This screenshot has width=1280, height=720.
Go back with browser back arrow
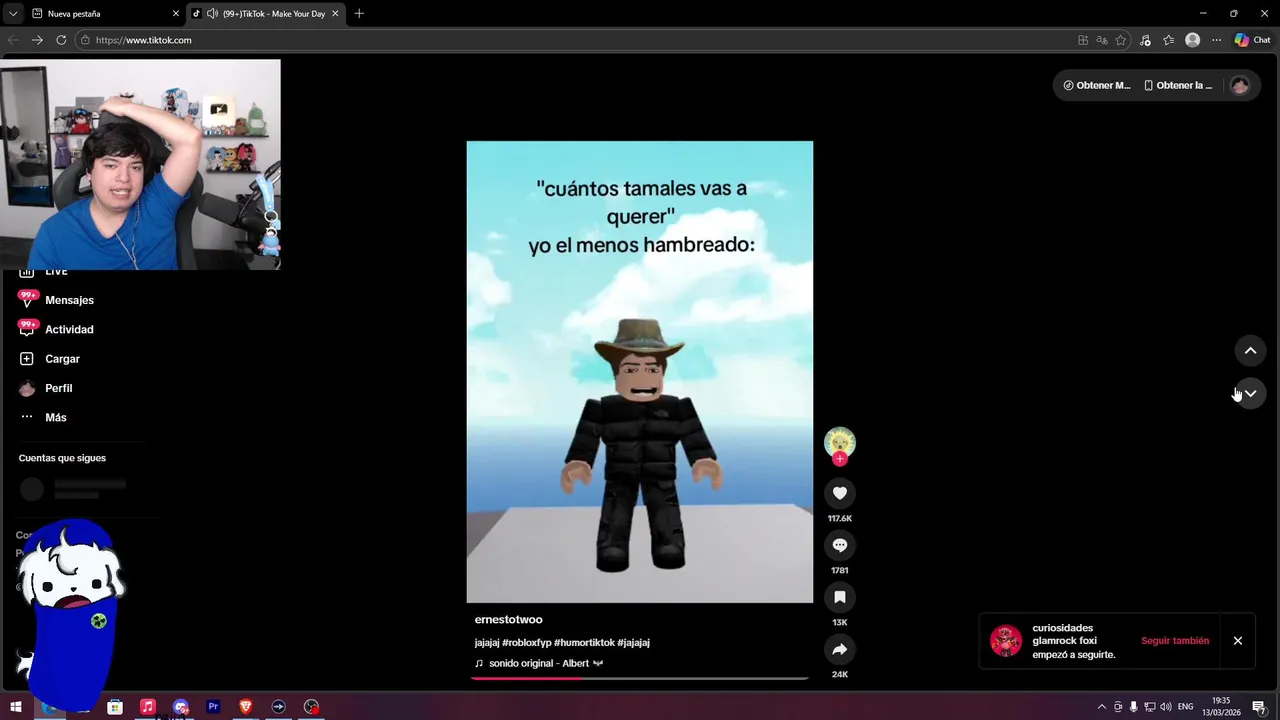(x=13, y=40)
